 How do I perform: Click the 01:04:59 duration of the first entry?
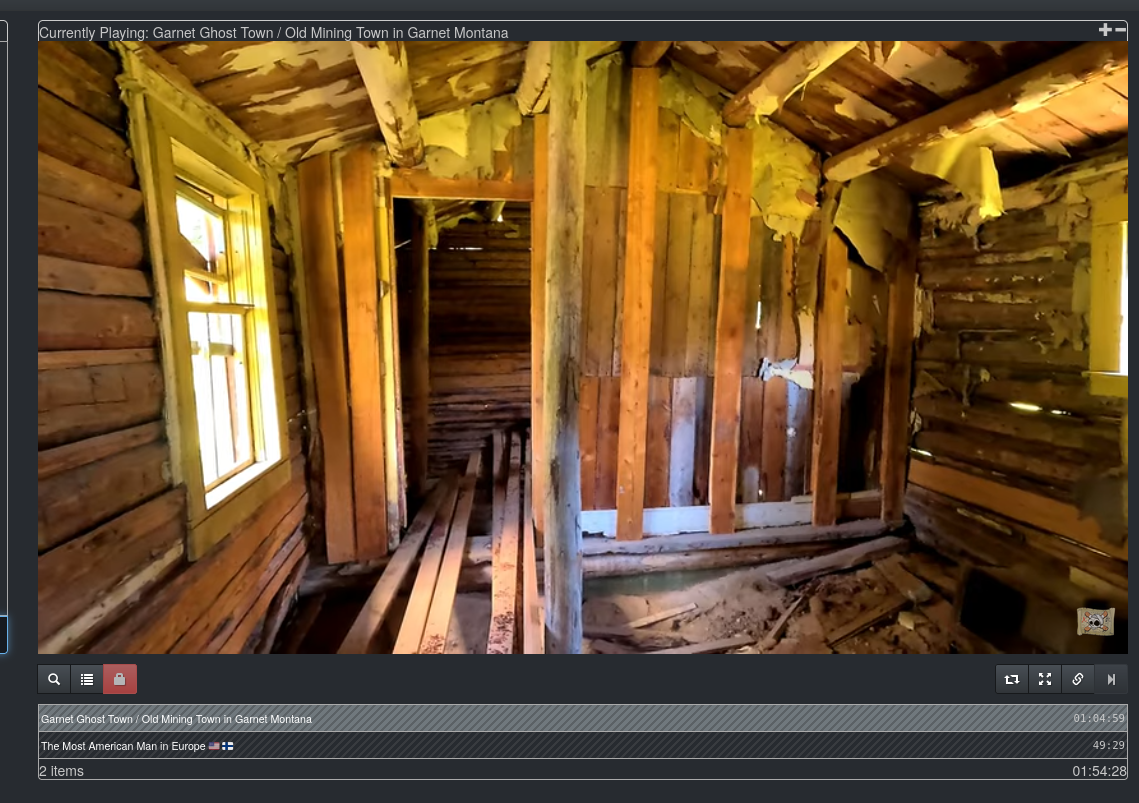click(x=1098, y=719)
